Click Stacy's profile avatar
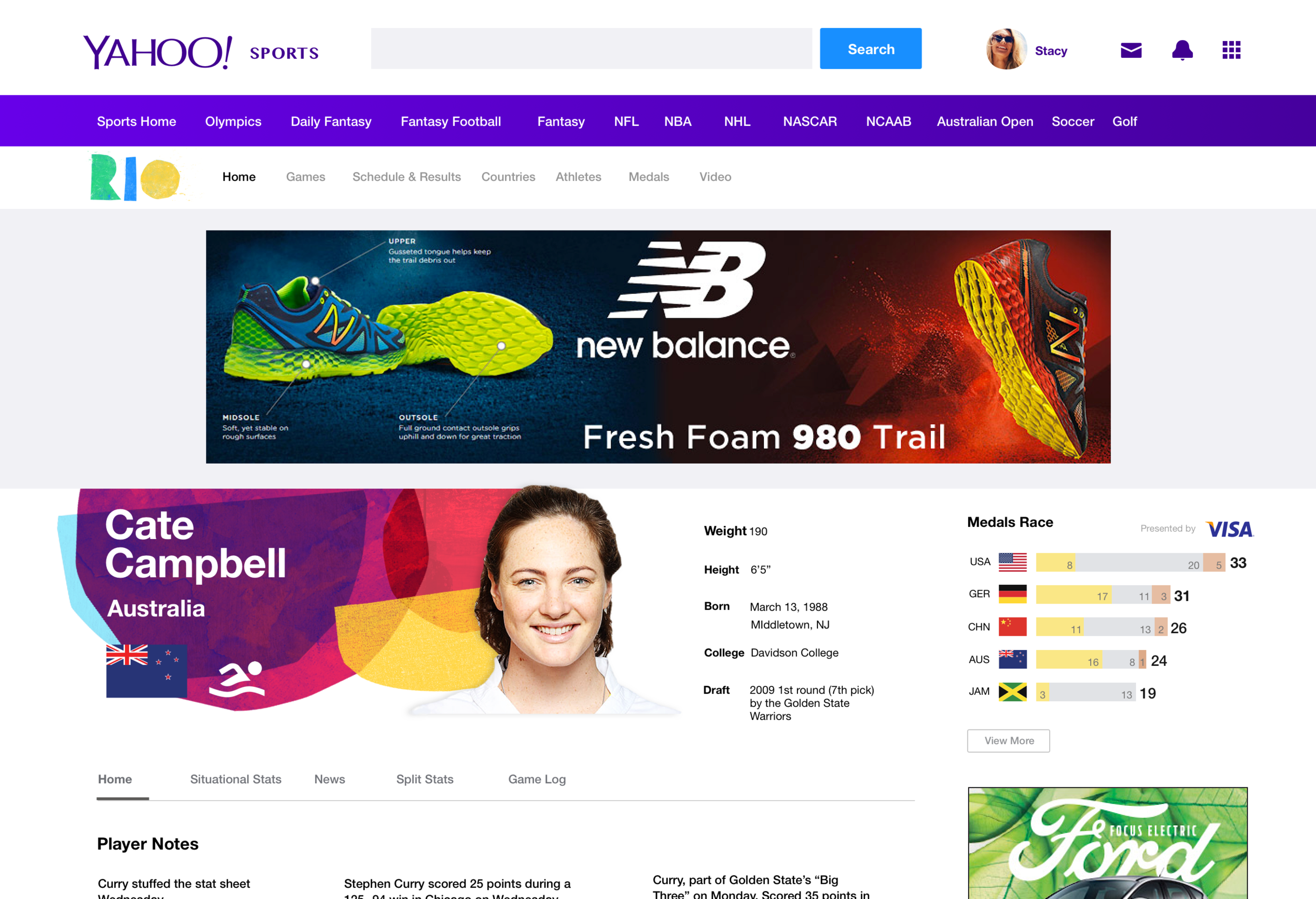Screen dimensions: 1316x899 click(x=1006, y=49)
